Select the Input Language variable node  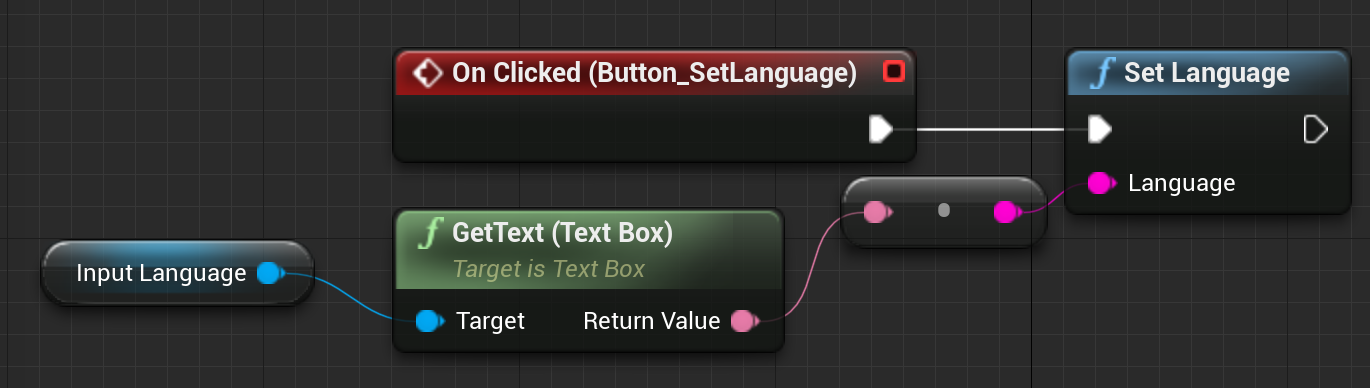177,273
